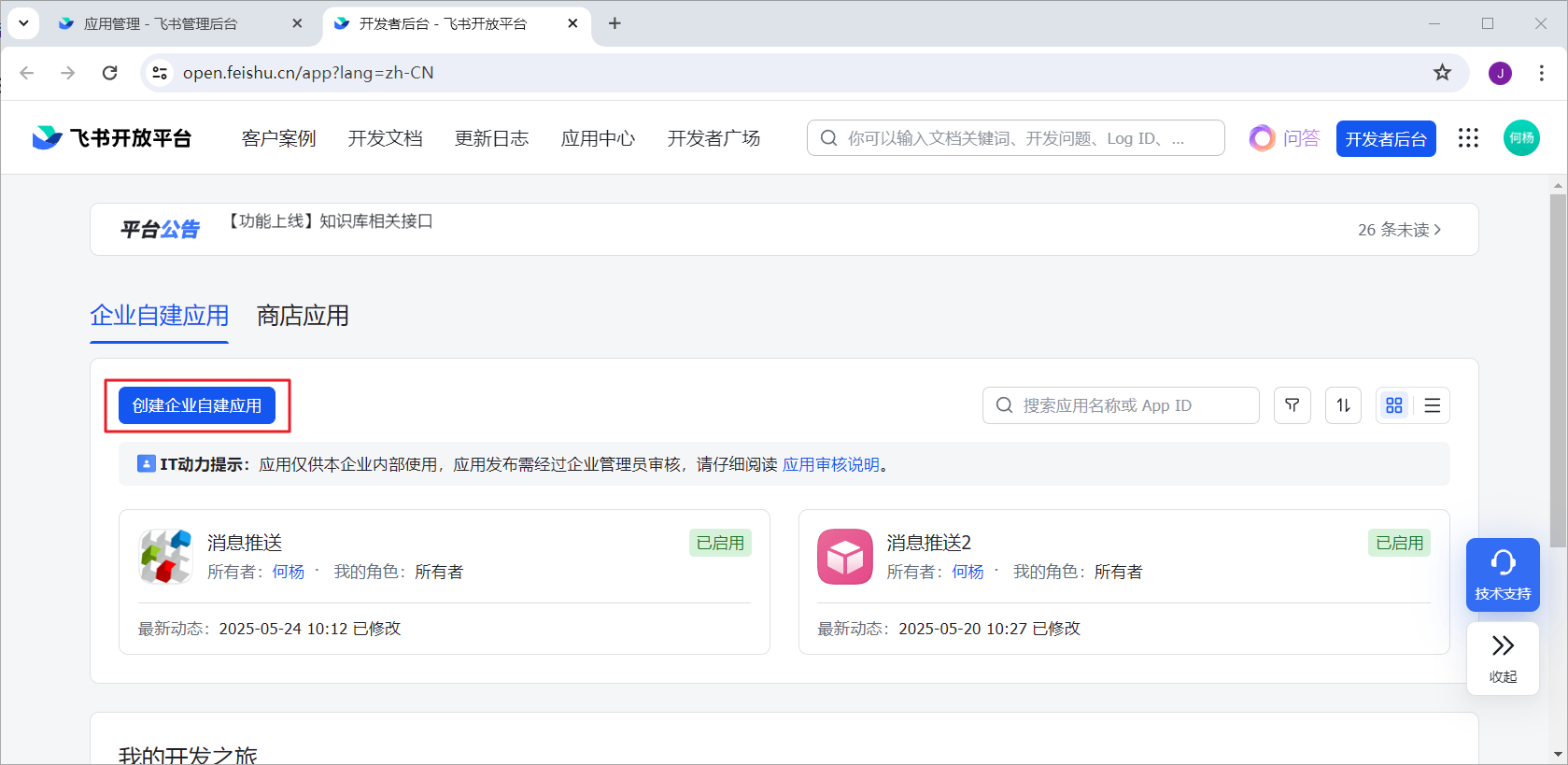Click the 搜索应用名称或 App ID field

1121,405
